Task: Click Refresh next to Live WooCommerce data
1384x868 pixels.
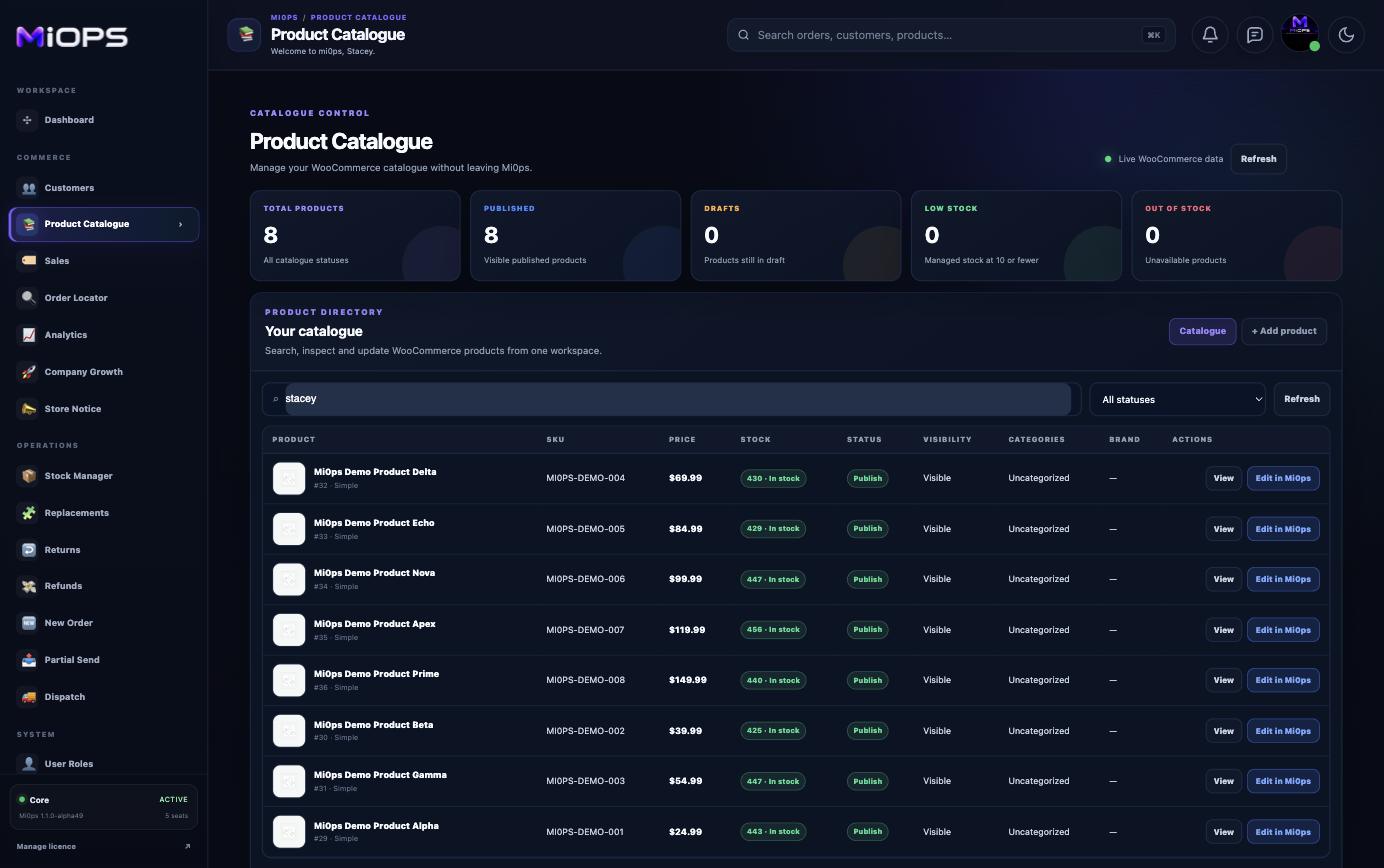Action: pyautogui.click(x=1258, y=159)
